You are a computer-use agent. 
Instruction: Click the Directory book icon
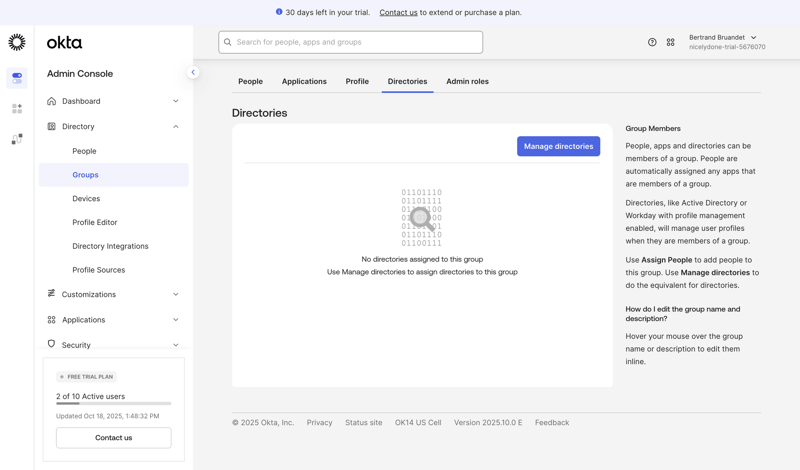pyautogui.click(x=52, y=126)
